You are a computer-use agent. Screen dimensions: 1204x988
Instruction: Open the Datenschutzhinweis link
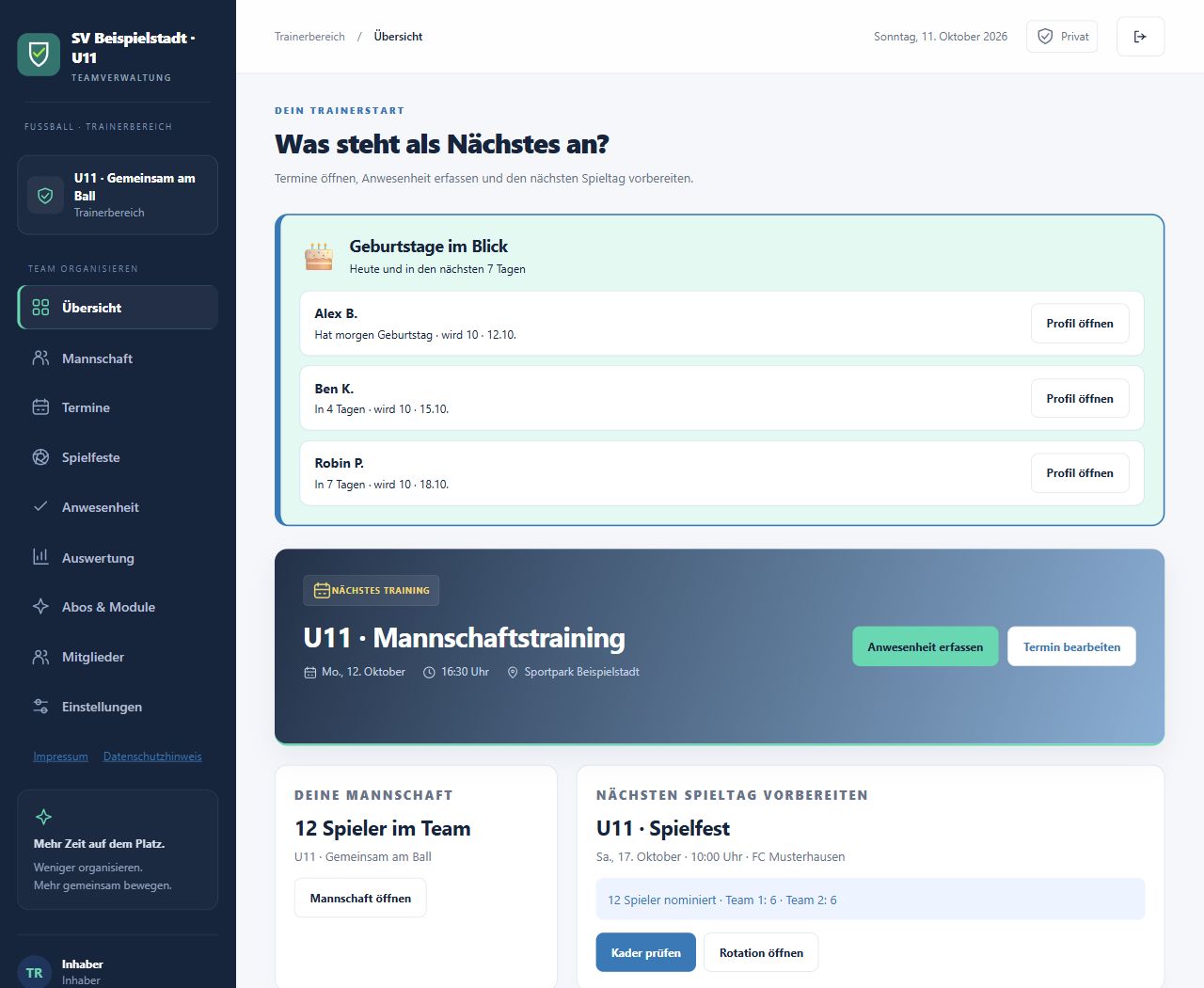[x=152, y=757]
